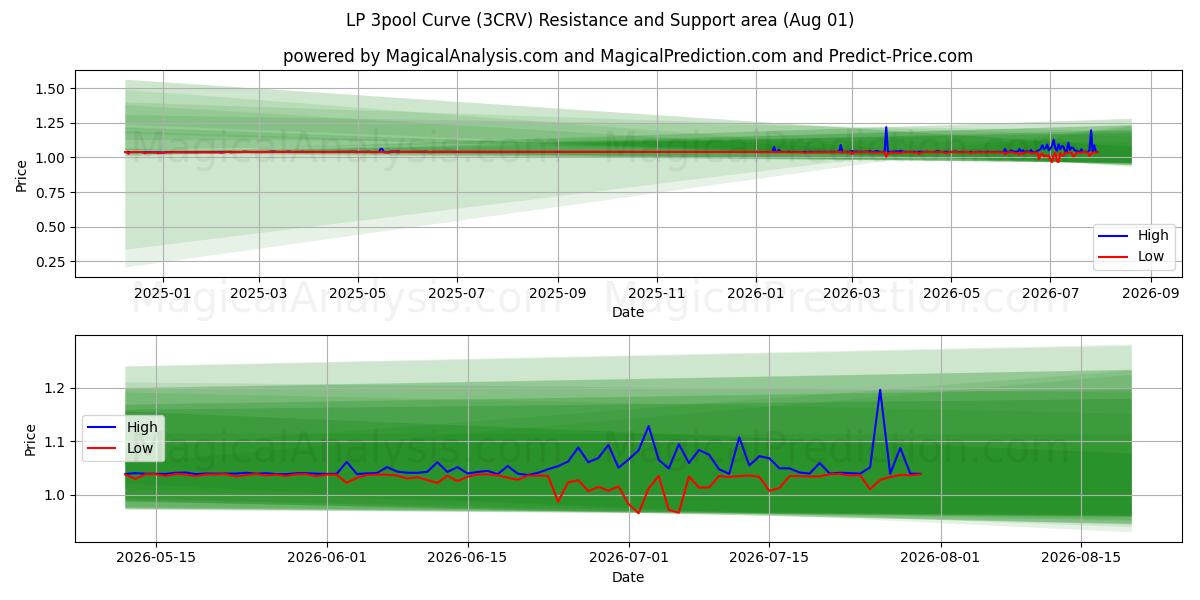The width and height of the screenshot is (1200, 600).
Task: Click the 'powered by MagicalAnalysis.com' subtitle
Action: [628, 56]
